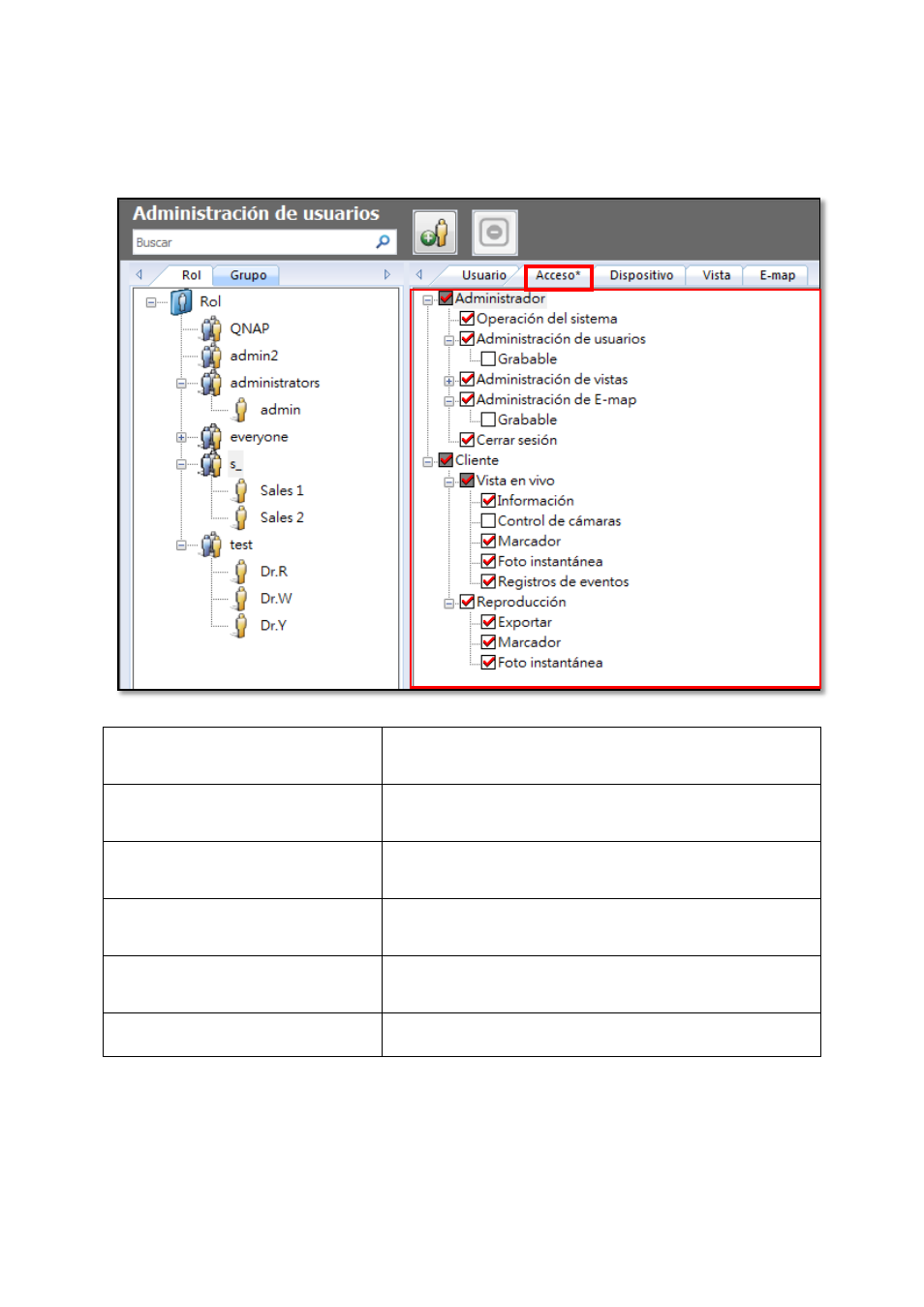Toggle Marcador under Reproducción
The image size is (924, 1307).
pos(488,642)
